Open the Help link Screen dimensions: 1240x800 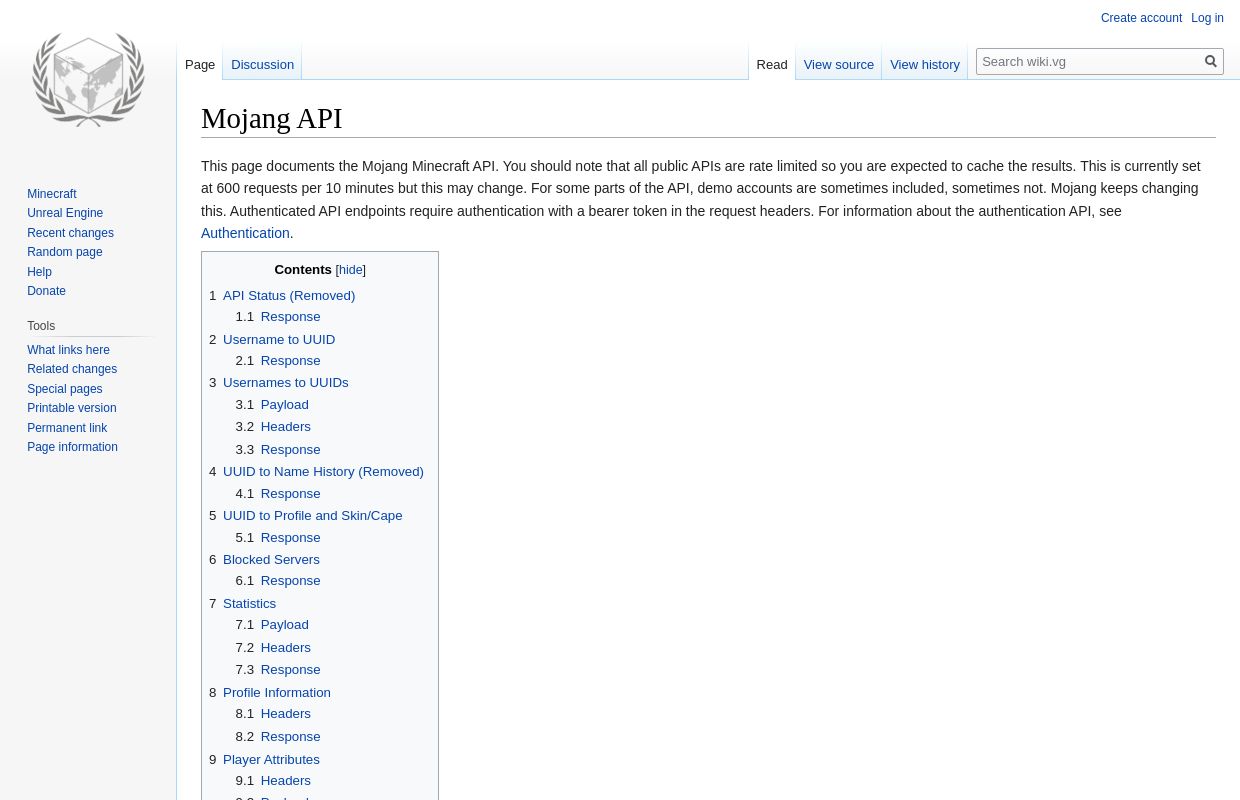click(x=39, y=272)
